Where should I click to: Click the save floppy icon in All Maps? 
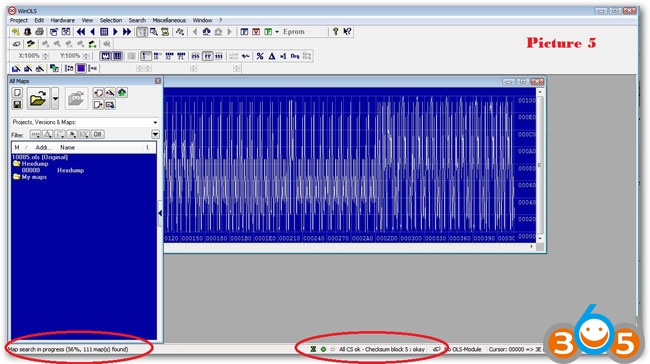pos(17,104)
